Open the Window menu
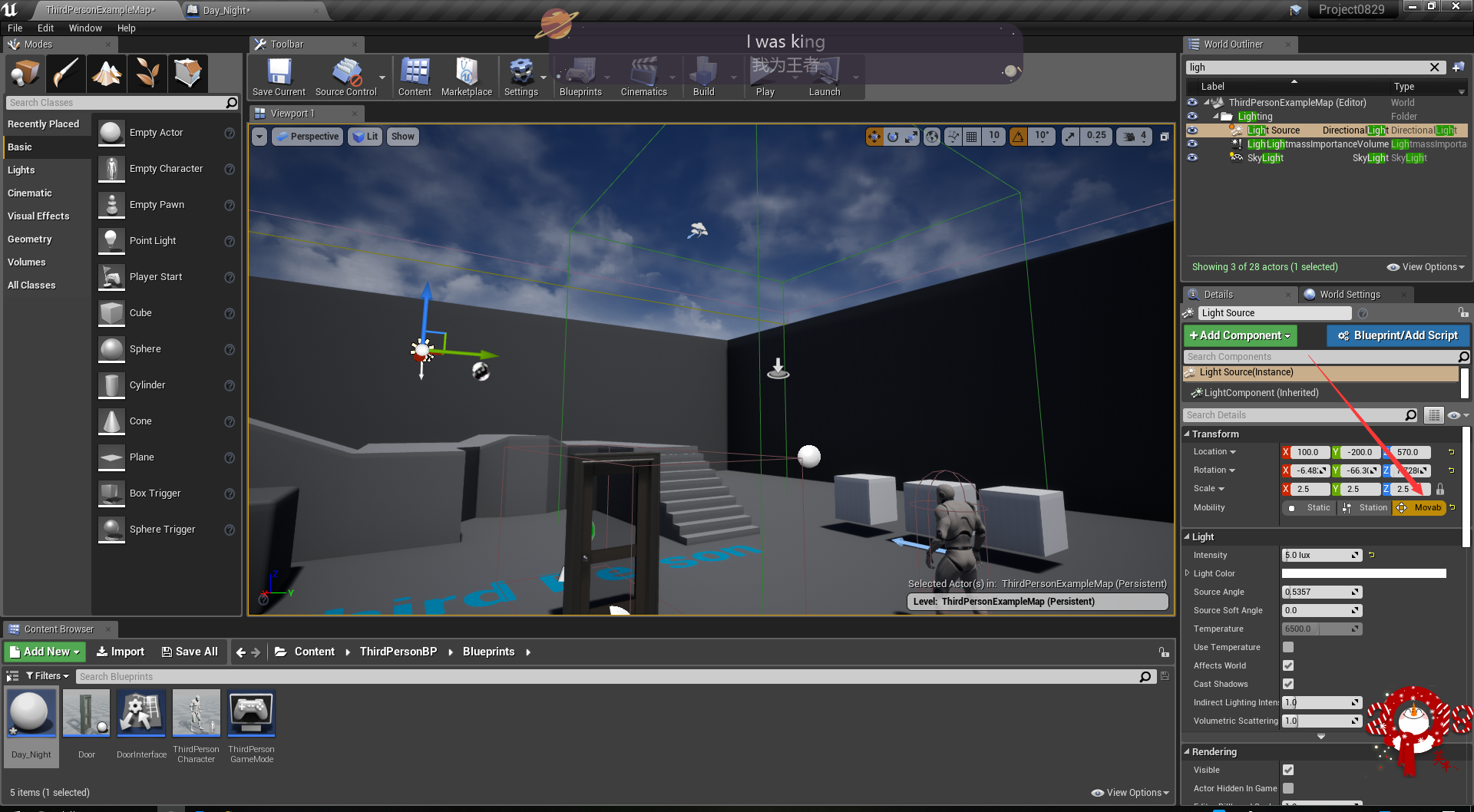Image resolution: width=1474 pixels, height=812 pixels. pyautogui.click(x=85, y=28)
